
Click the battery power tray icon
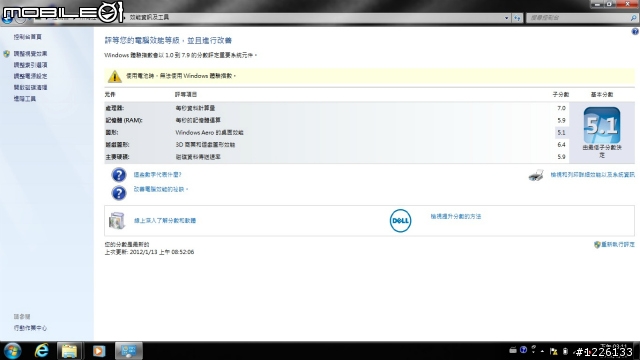click(565, 351)
